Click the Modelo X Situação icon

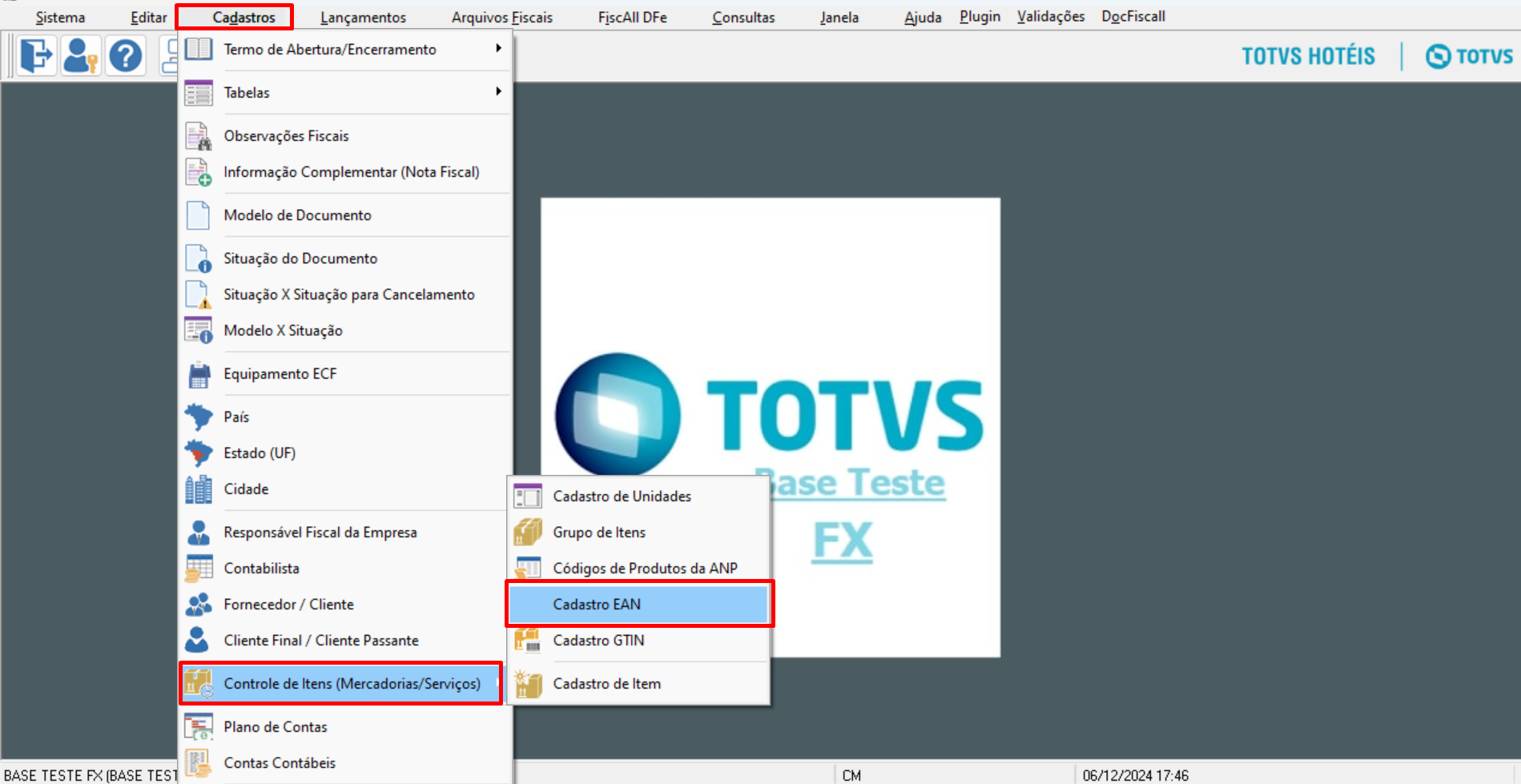[x=199, y=331]
